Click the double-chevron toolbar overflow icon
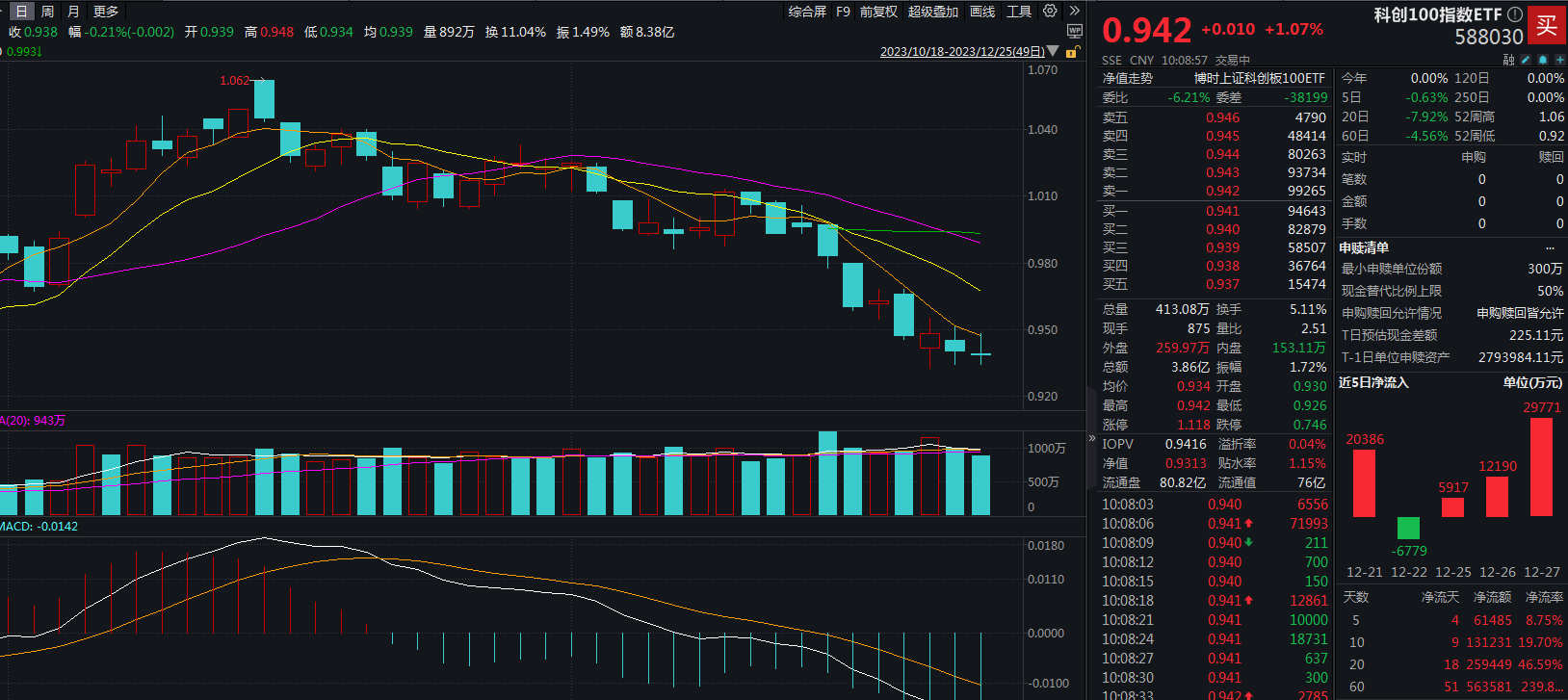1568x700 pixels. pyautogui.click(x=1075, y=12)
